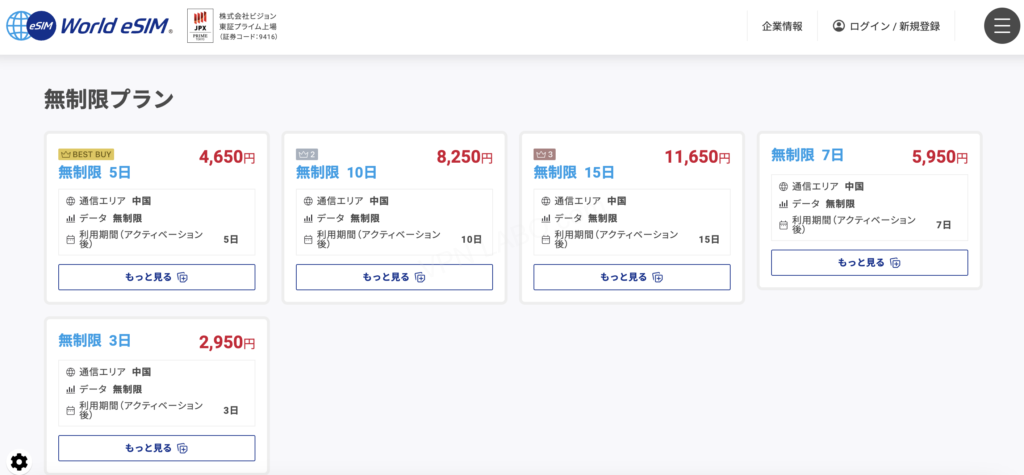Click the 2,950円 price on 3日 plan
This screenshot has height=475, width=1024.
(227, 342)
